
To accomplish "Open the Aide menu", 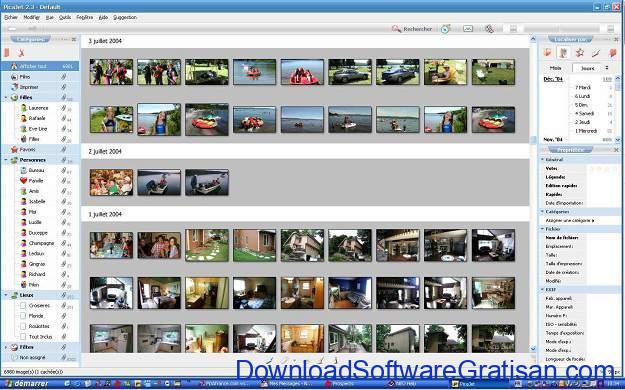I will tap(103, 18).
